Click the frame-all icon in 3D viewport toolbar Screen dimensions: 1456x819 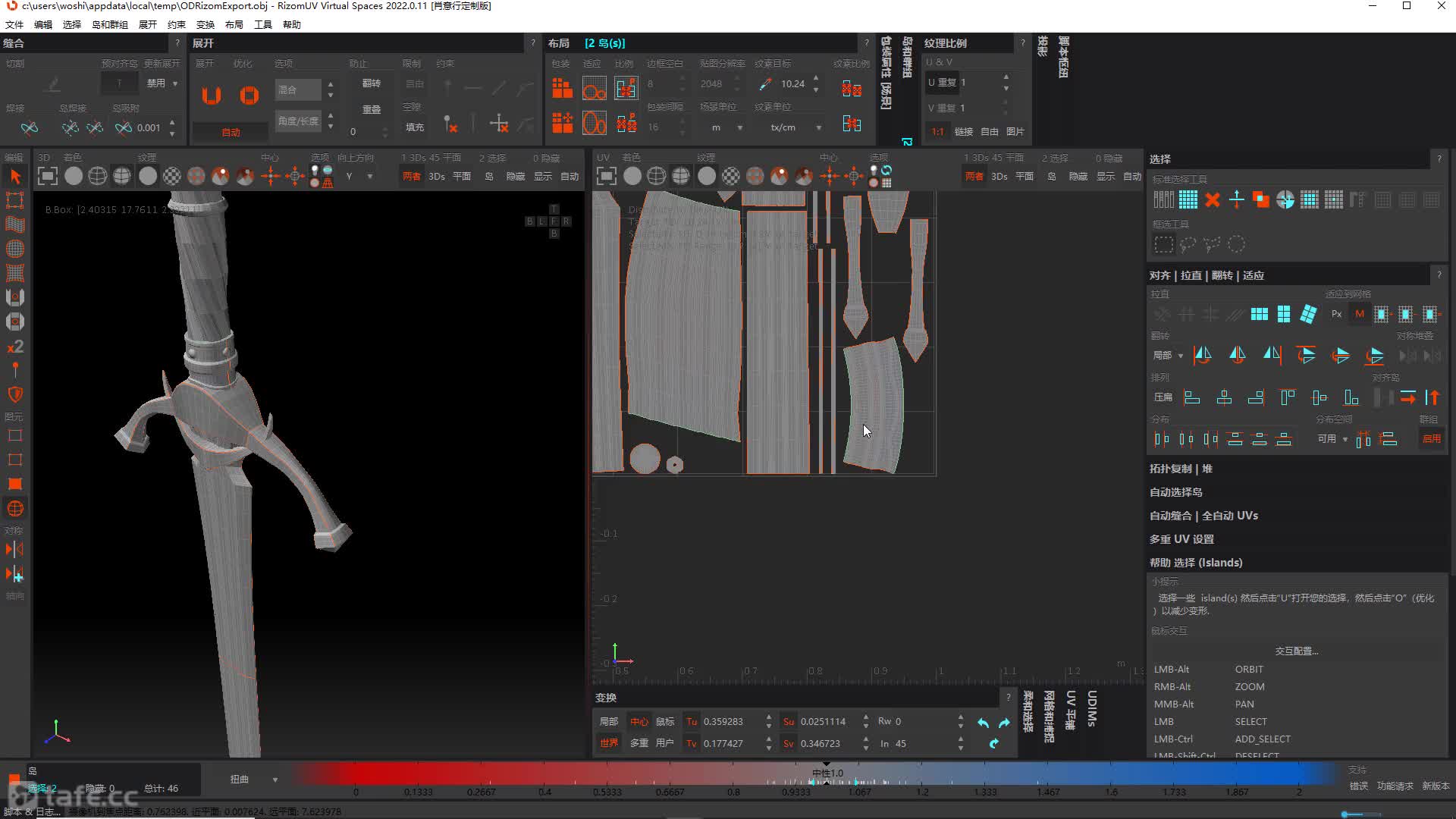pos(47,177)
